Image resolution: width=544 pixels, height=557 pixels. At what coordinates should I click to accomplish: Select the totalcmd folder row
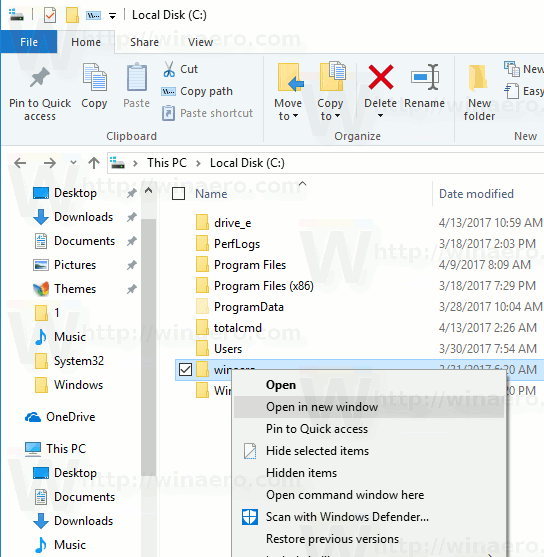click(238, 328)
